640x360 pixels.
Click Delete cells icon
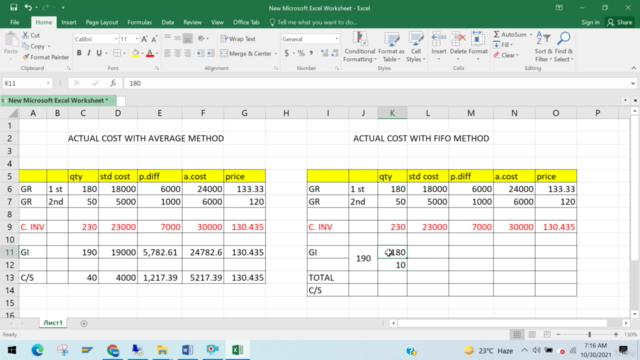(x=458, y=40)
